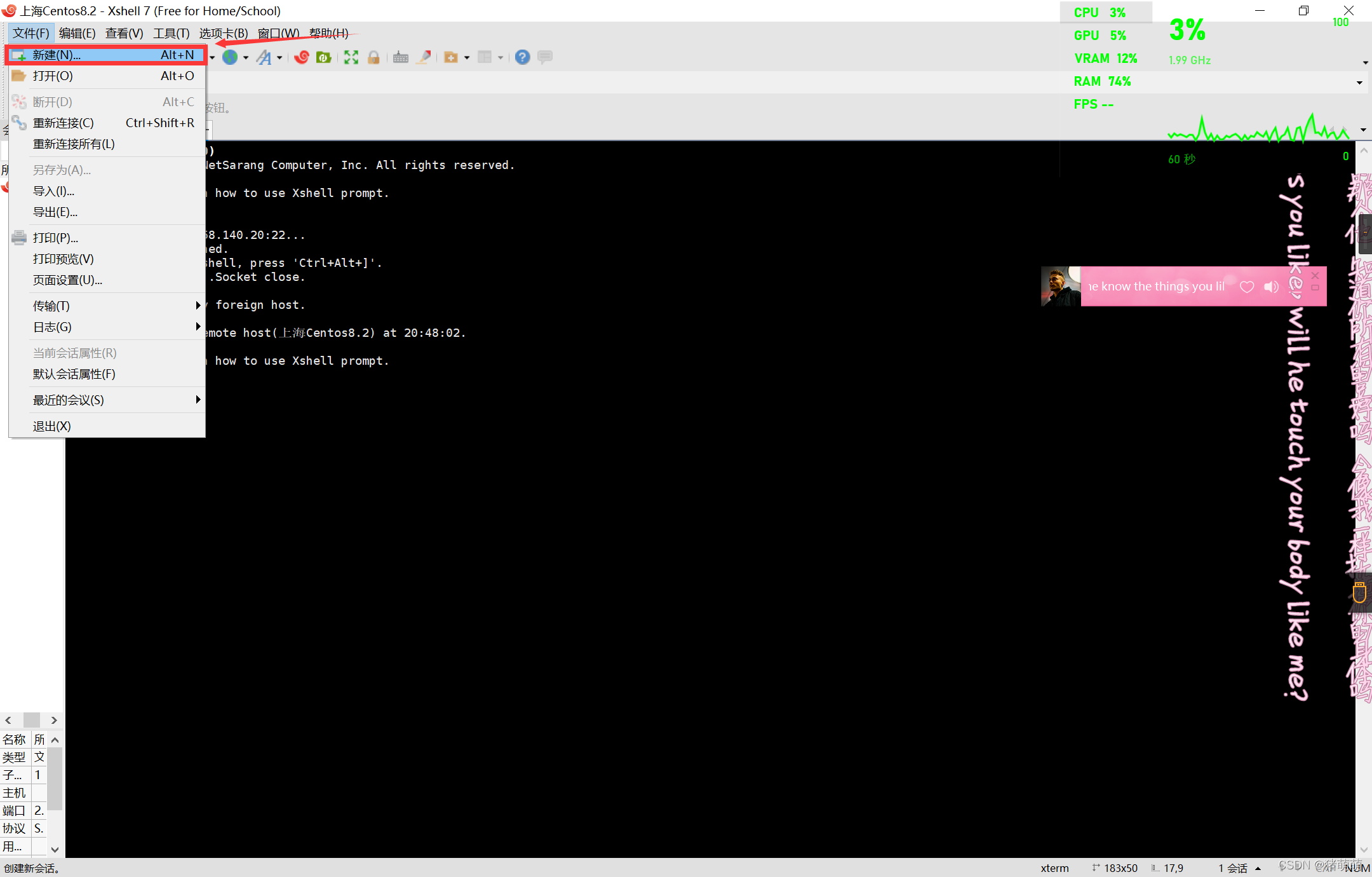The height and width of the screenshot is (877, 1372).
Task: Select 默认会话属性(F) menu entry
Action: point(74,374)
